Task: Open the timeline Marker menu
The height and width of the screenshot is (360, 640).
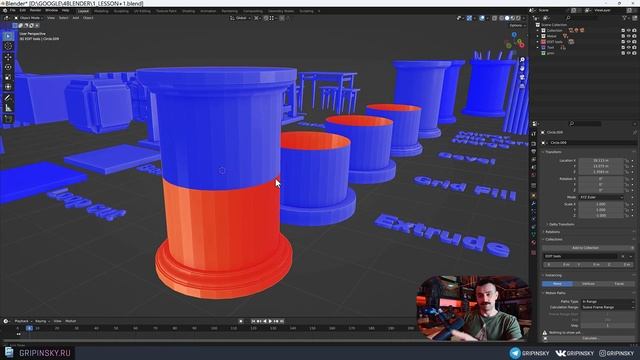Action: click(71, 321)
